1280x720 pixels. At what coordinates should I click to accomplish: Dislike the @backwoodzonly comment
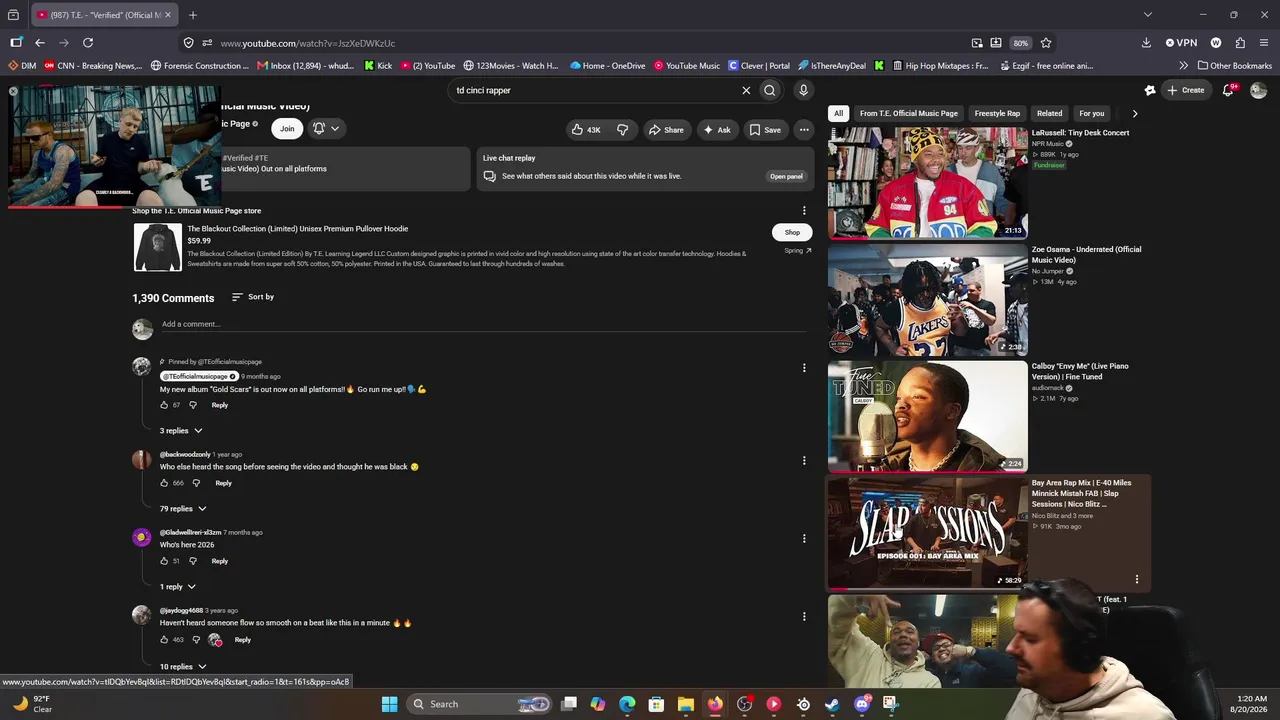[x=196, y=483]
